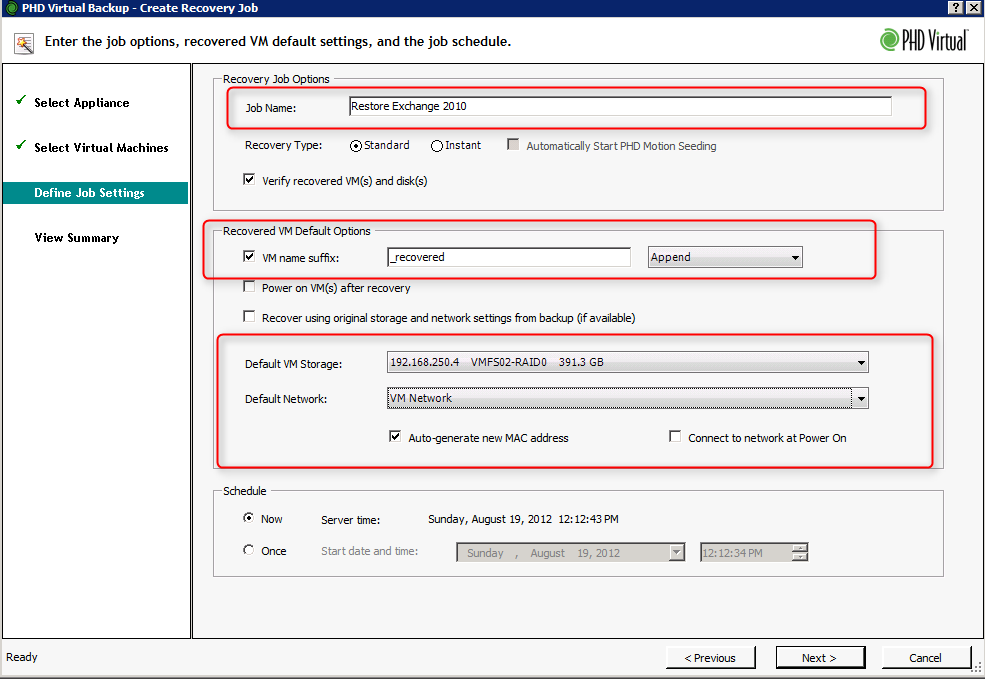This screenshot has height=679, width=985.
Task: Select the Now schedule option
Action: [x=249, y=518]
